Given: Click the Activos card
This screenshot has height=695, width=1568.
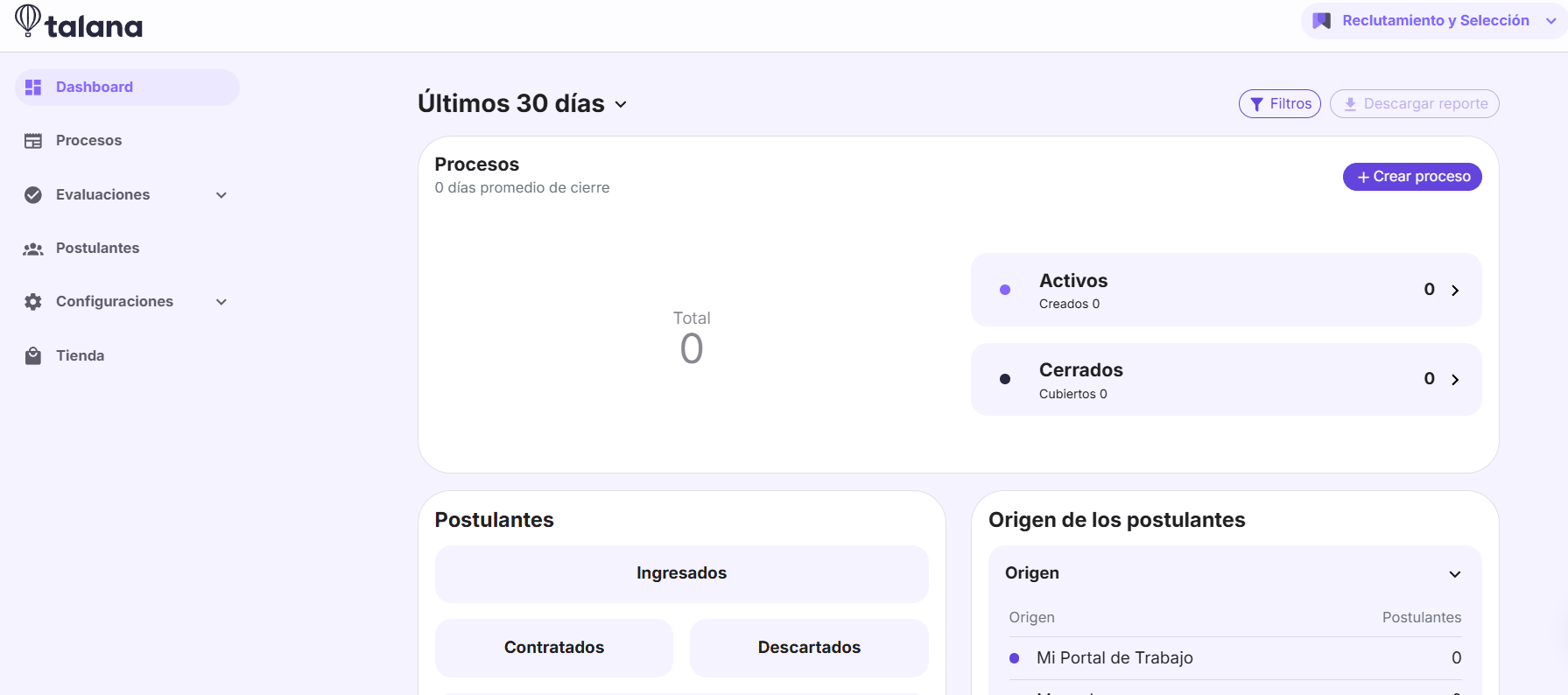Looking at the screenshot, I should [x=1227, y=290].
